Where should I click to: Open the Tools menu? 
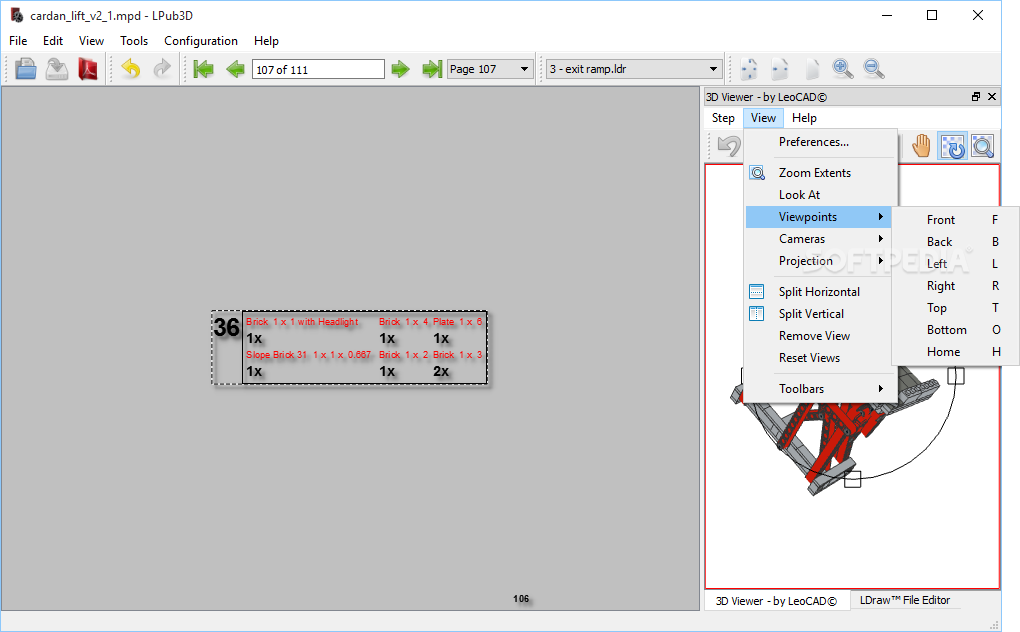click(x=134, y=40)
